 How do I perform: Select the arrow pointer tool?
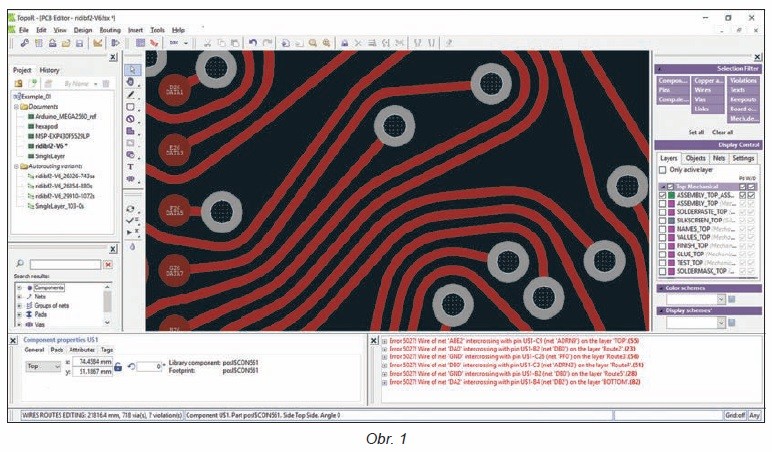pyautogui.click(x=131, y=70)
